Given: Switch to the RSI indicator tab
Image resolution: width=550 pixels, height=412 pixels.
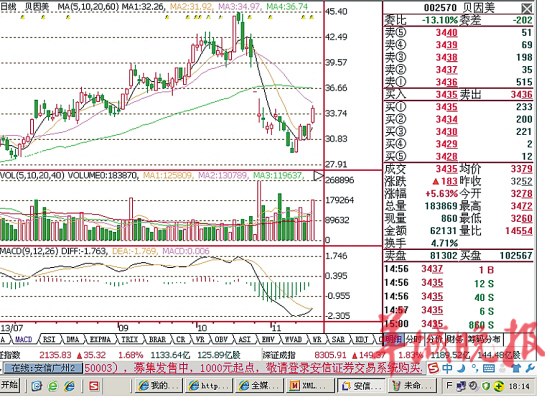Looking at the screenshot, I should tap(49, 339).
